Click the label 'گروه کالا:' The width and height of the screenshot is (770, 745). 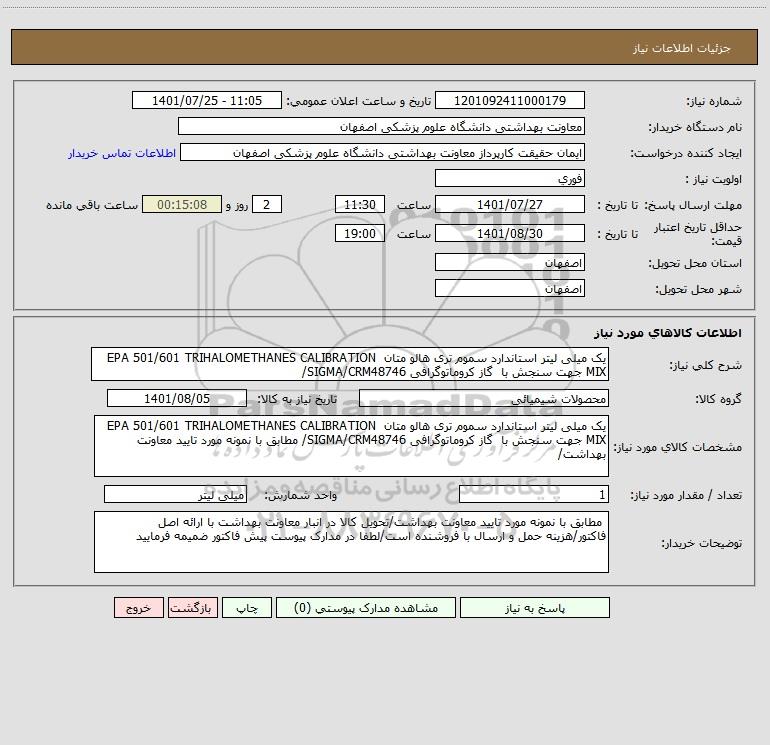coord(719,399)
